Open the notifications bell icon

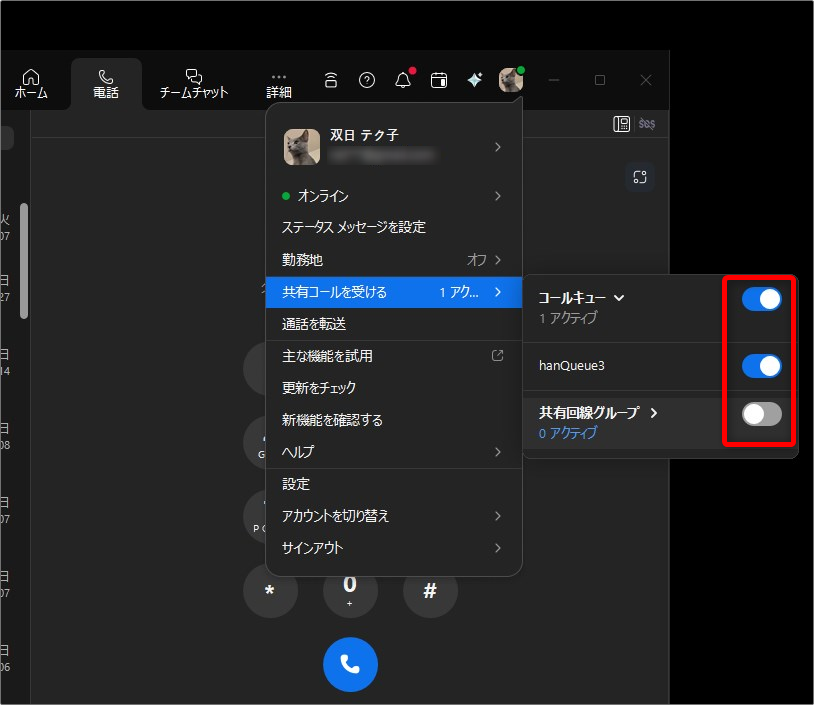(402, 80)
